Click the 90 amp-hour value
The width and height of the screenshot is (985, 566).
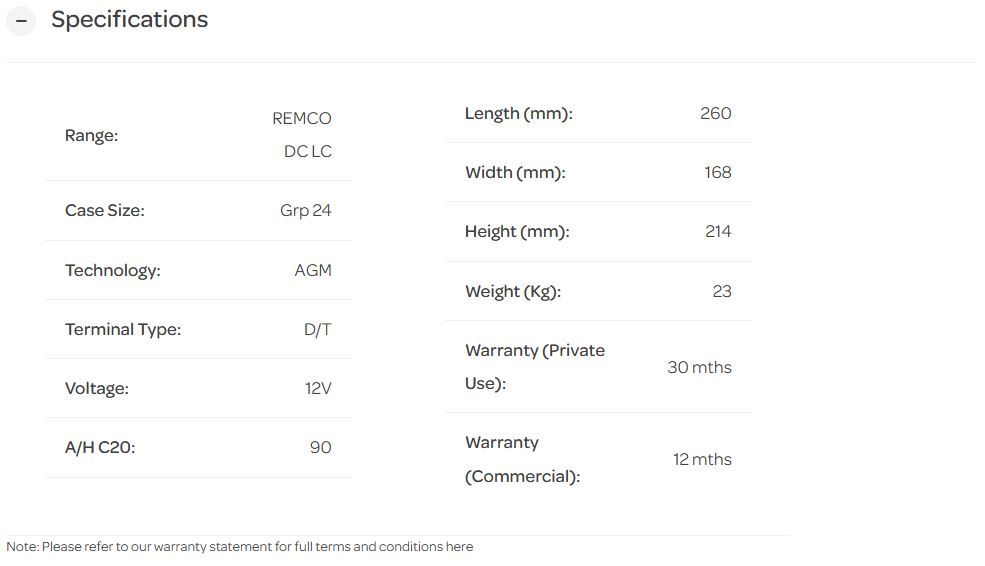tap(320, 447)
